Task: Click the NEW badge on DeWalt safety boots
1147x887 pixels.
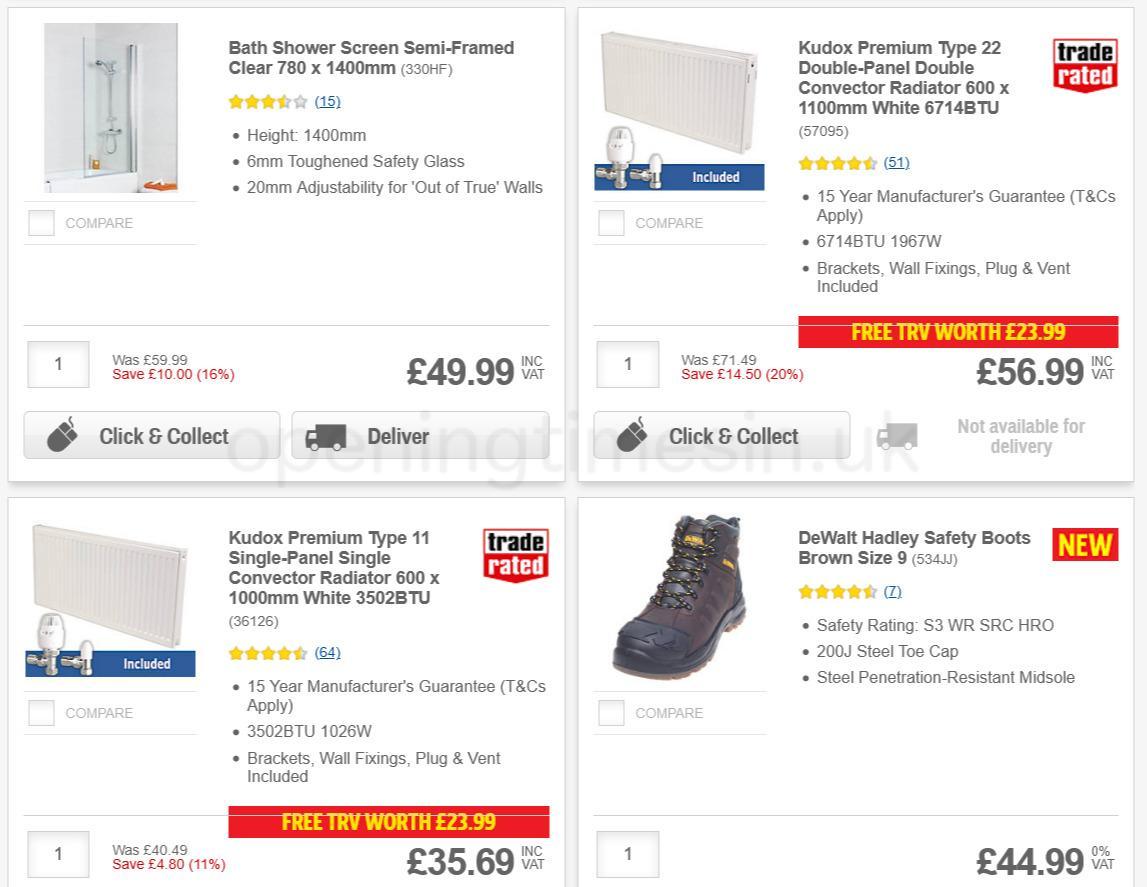Action: [1084, 545]
